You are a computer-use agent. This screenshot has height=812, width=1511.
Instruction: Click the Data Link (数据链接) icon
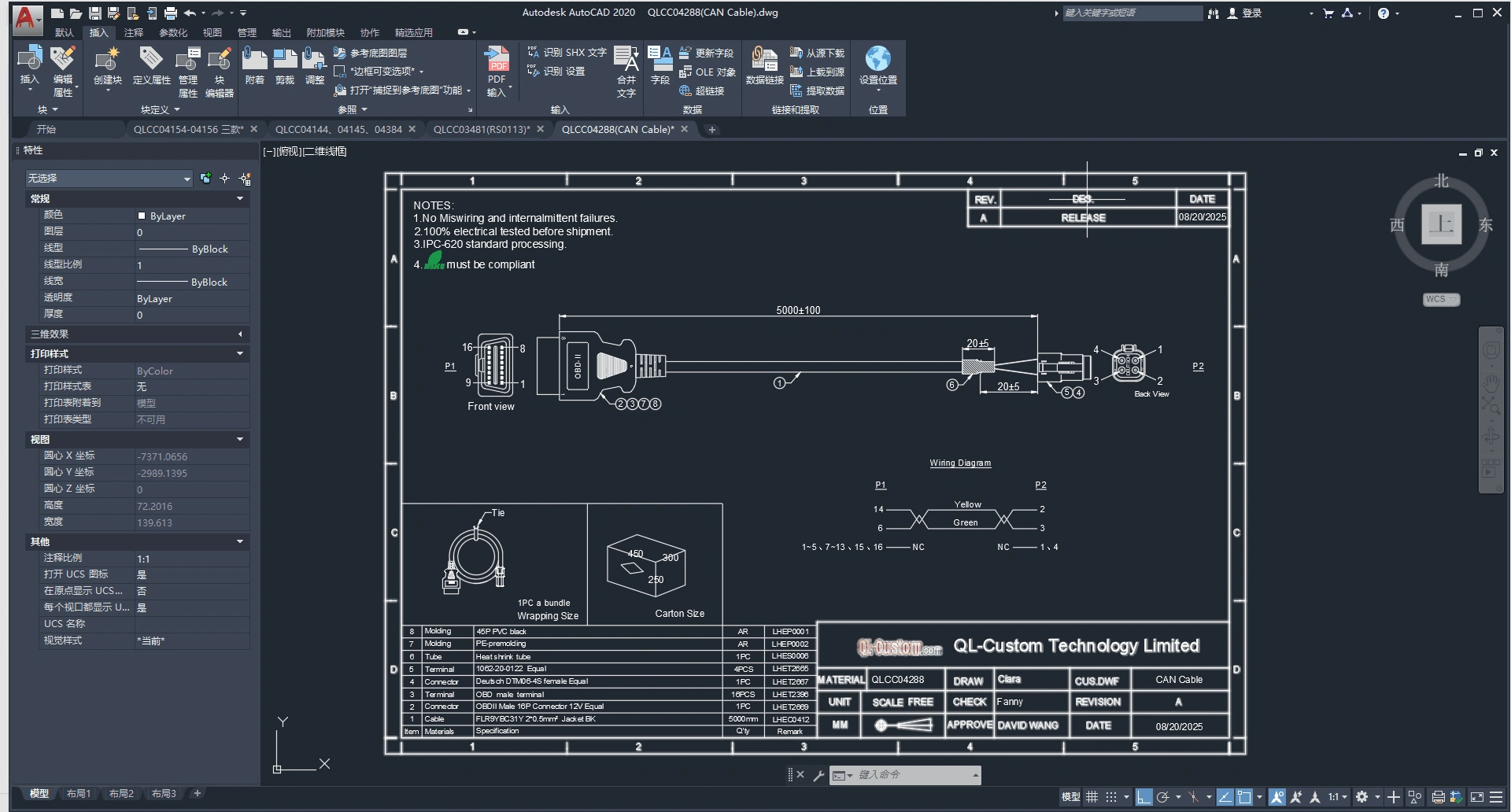763,60
